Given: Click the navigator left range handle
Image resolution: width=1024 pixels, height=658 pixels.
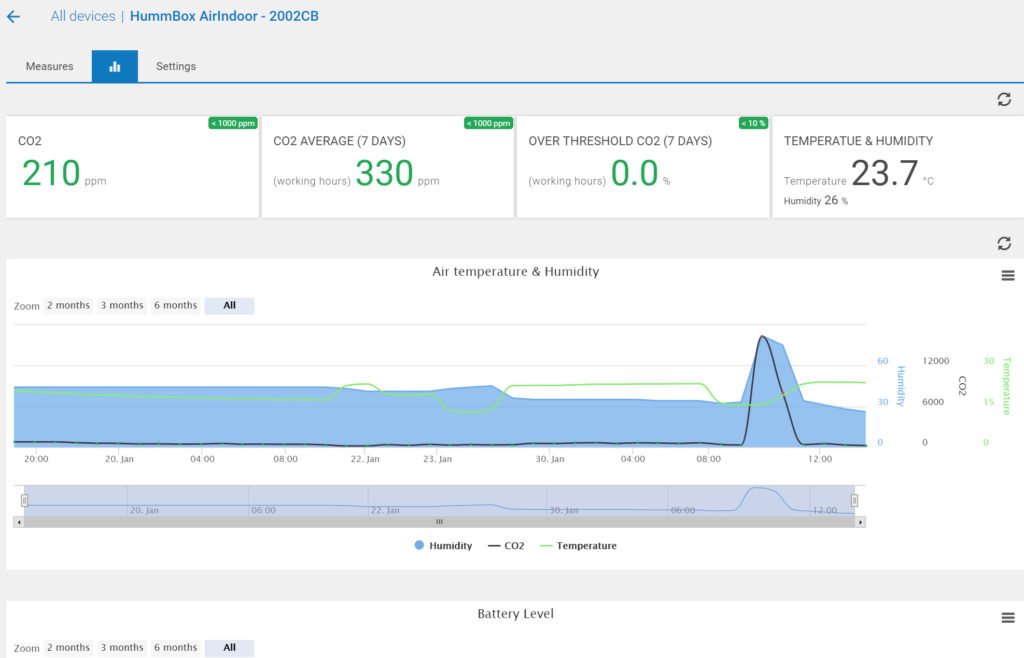Looking at the screenshot, I should click(x=24, y=501).
